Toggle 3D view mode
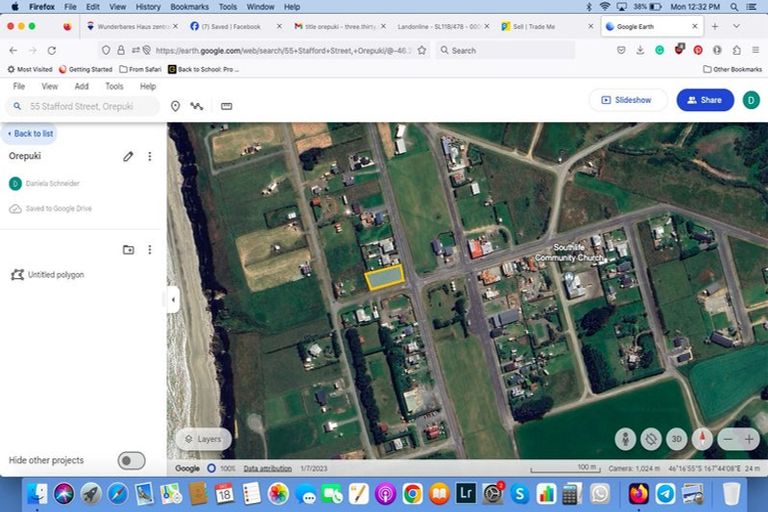This screenshot has width=768, height=512. [677, 439]
